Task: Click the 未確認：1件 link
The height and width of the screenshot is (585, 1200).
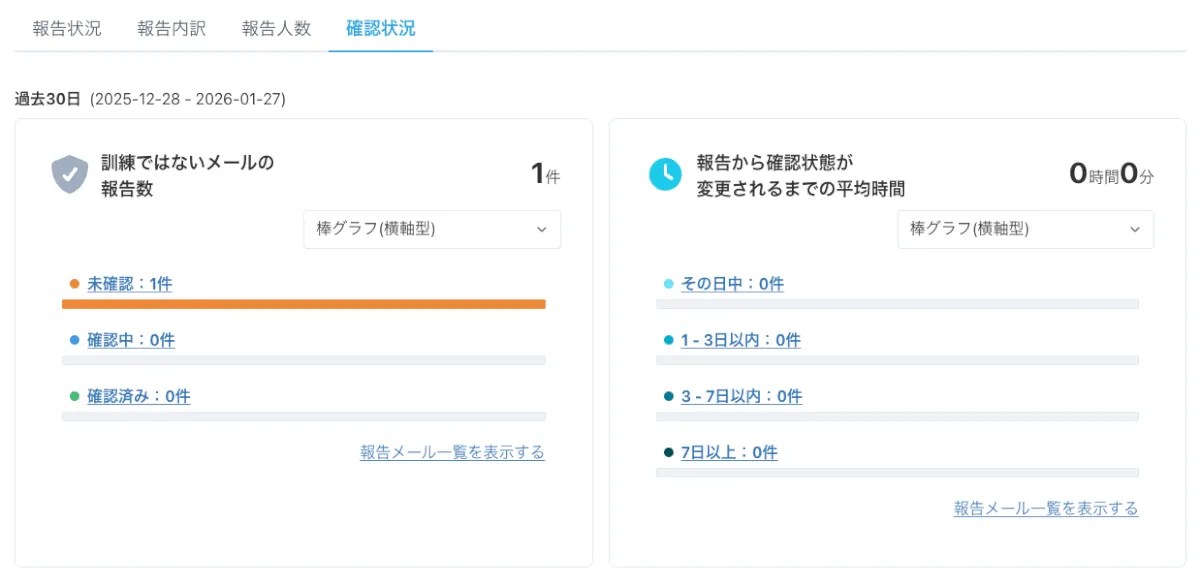Action: pyautogui.click(x=130, y=284)
